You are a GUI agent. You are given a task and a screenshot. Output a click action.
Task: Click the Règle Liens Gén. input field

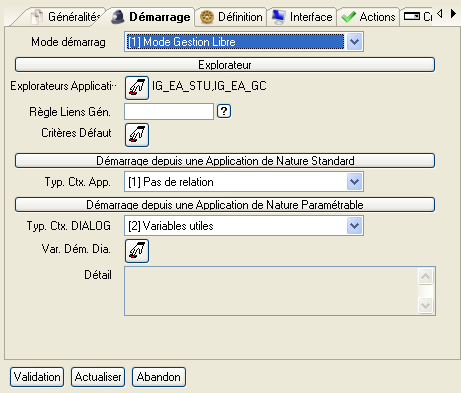coord(169,112)
